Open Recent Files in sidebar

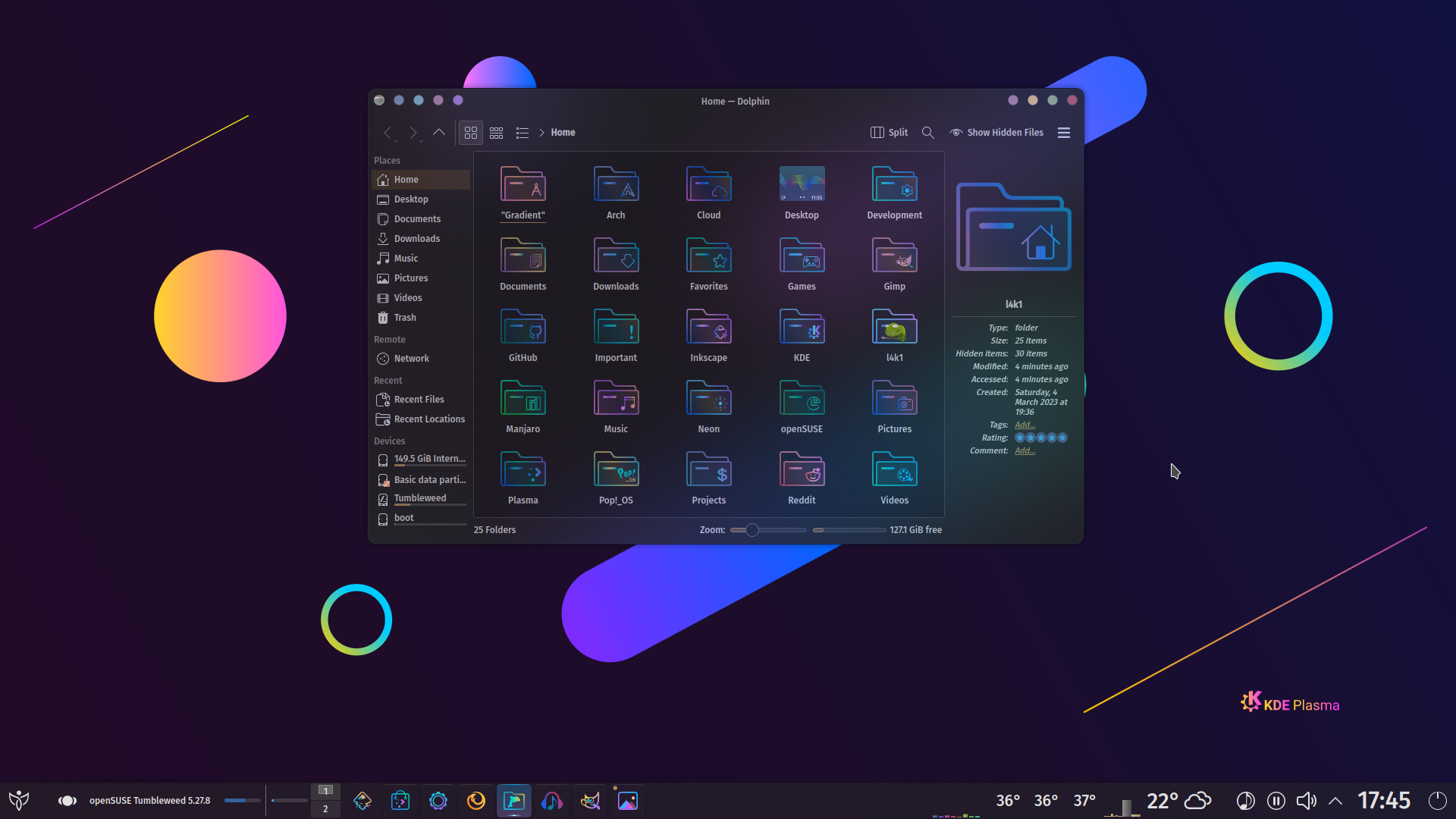[x=421, y=400]
